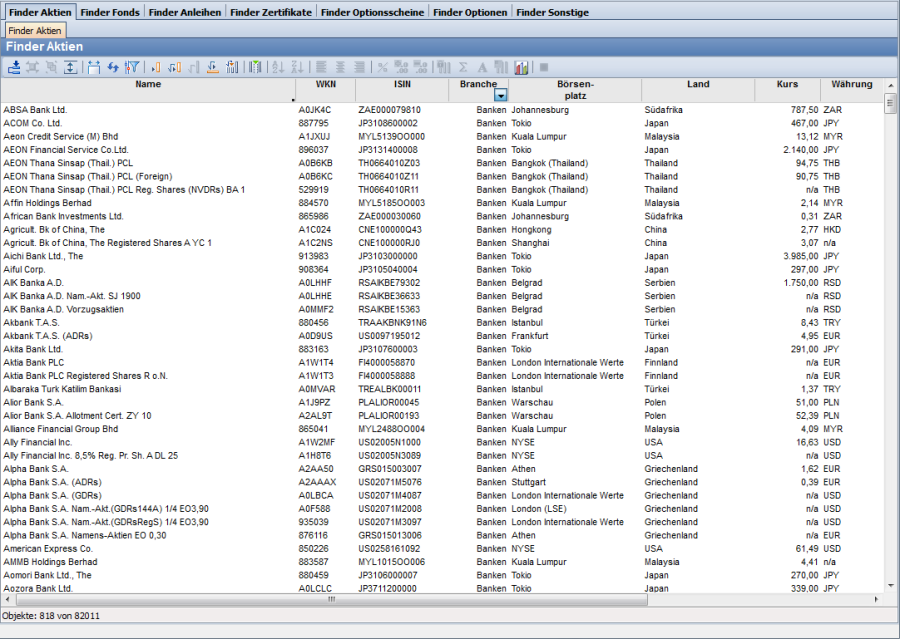Screen dimensions: 900x639
Task: Click the fit row height icon
Action: (71, 67)
